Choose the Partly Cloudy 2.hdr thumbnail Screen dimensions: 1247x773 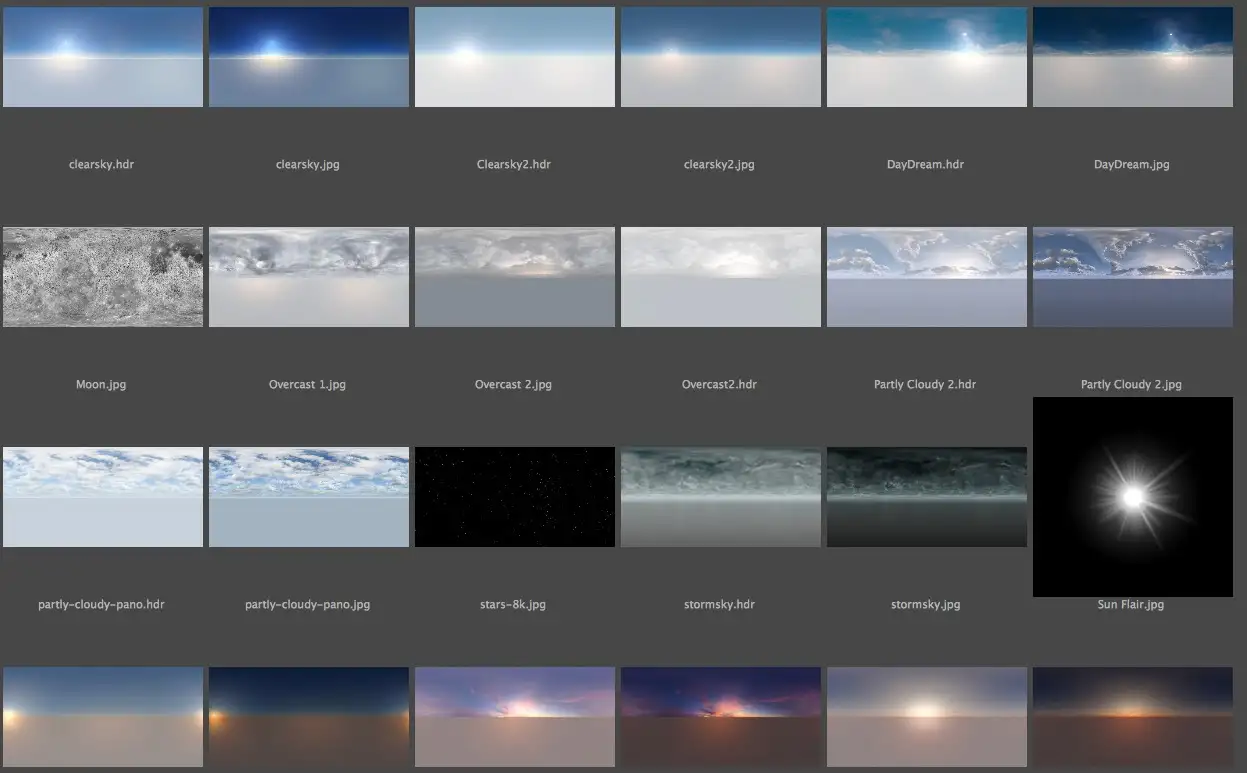tap(927, 277)
